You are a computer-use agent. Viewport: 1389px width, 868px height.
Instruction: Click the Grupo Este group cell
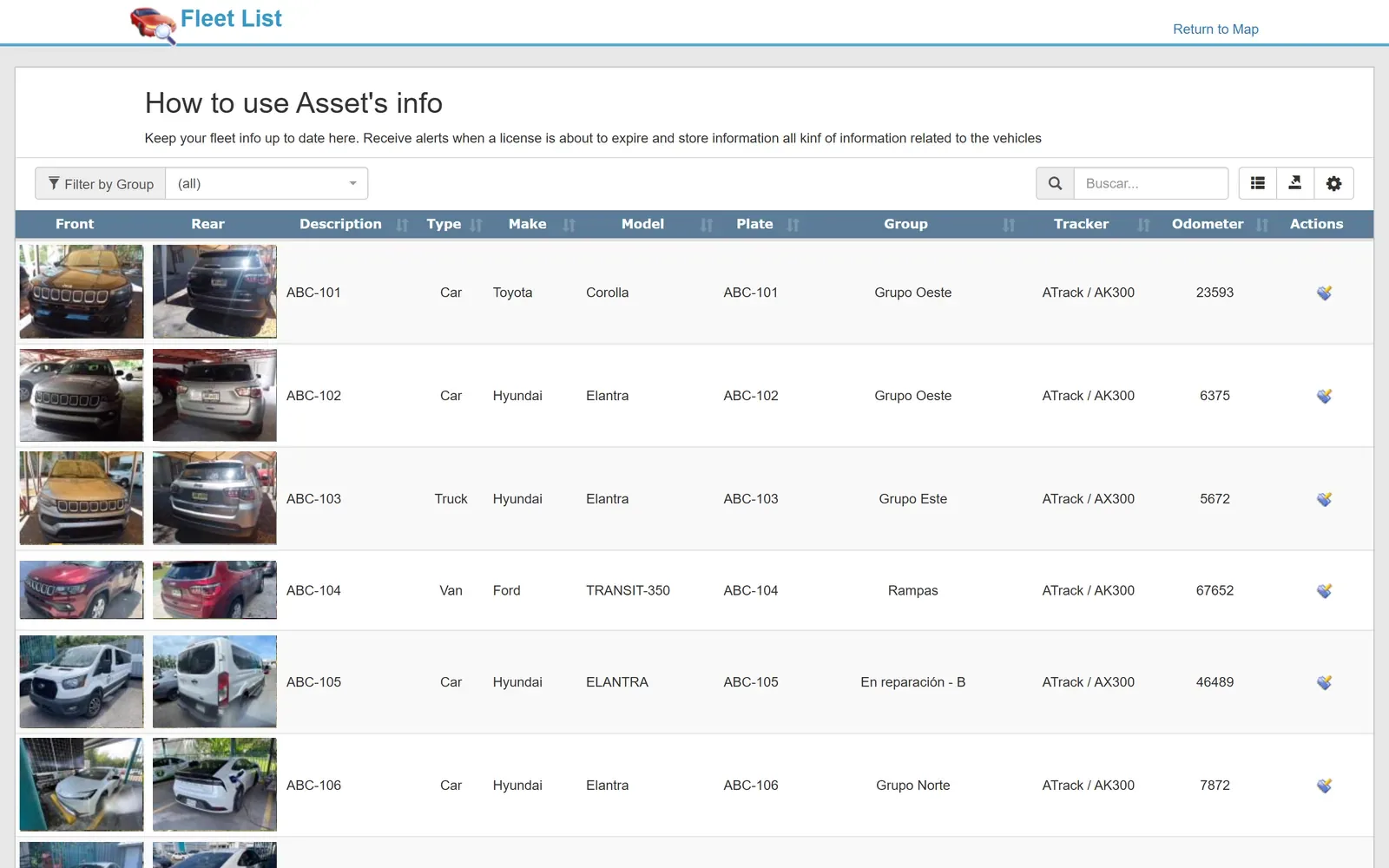tap(912, 499)
